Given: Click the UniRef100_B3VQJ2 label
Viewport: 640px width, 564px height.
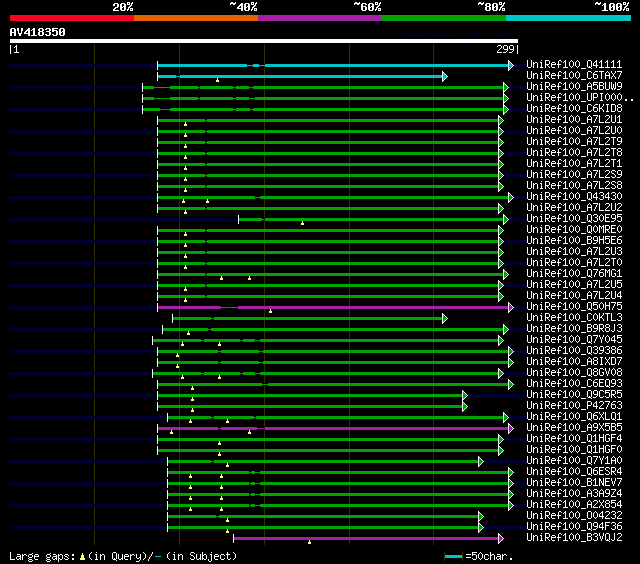Looking at the screenshot, I should [x=574, y=538].
